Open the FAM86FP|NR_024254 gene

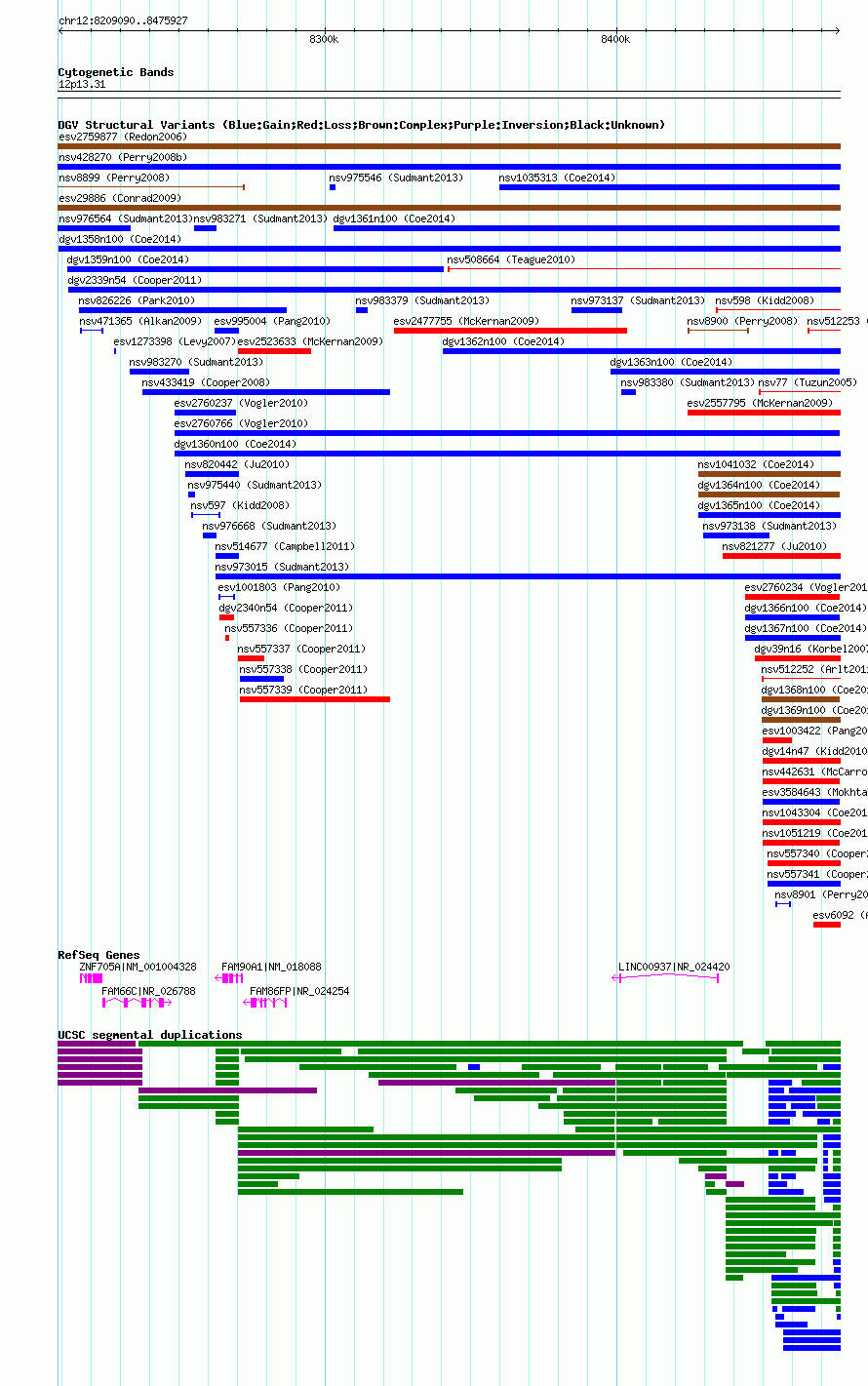(x=299, y=991)
